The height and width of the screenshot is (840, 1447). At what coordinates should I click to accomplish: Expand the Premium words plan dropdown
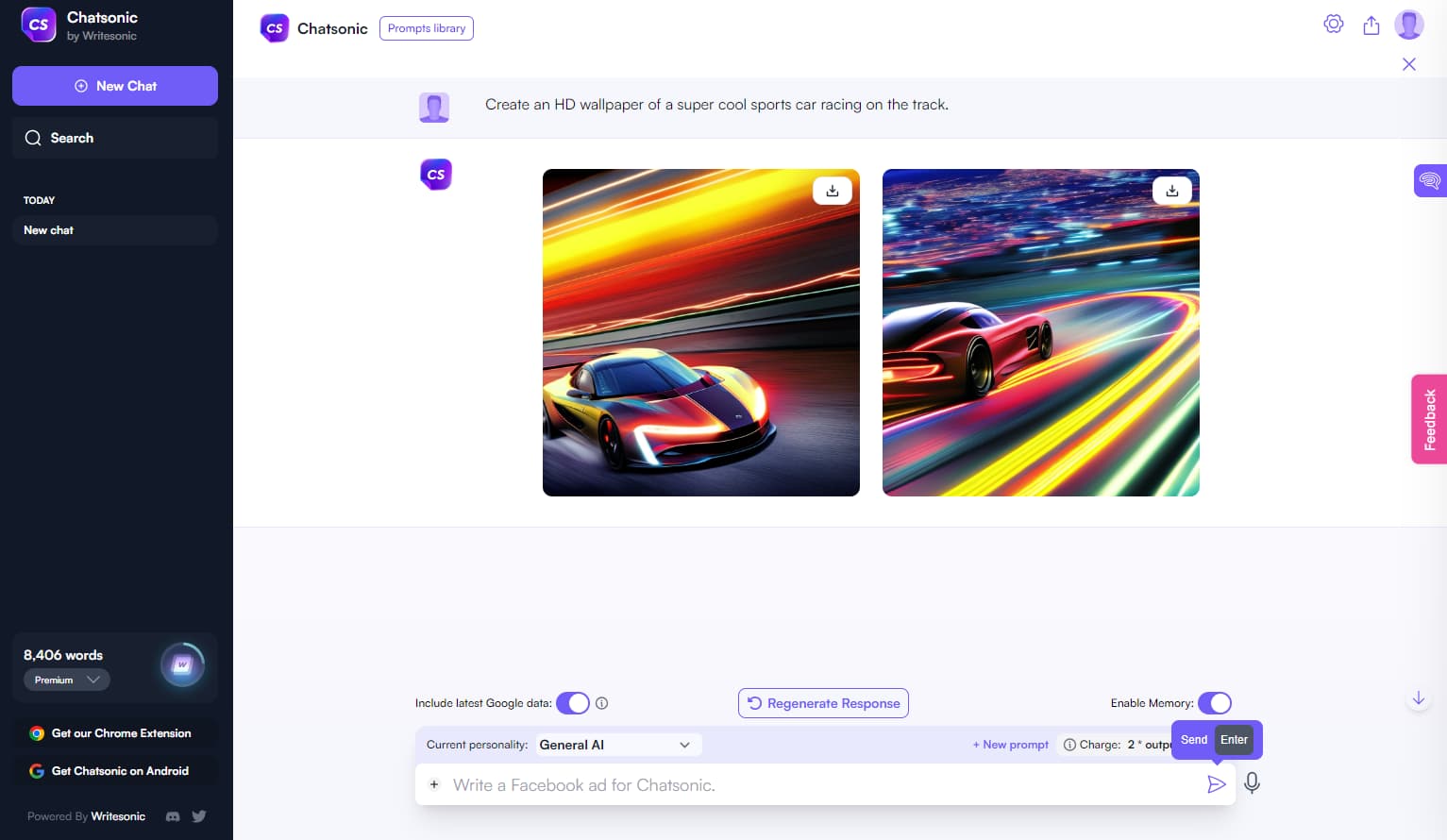coord(66,680)
